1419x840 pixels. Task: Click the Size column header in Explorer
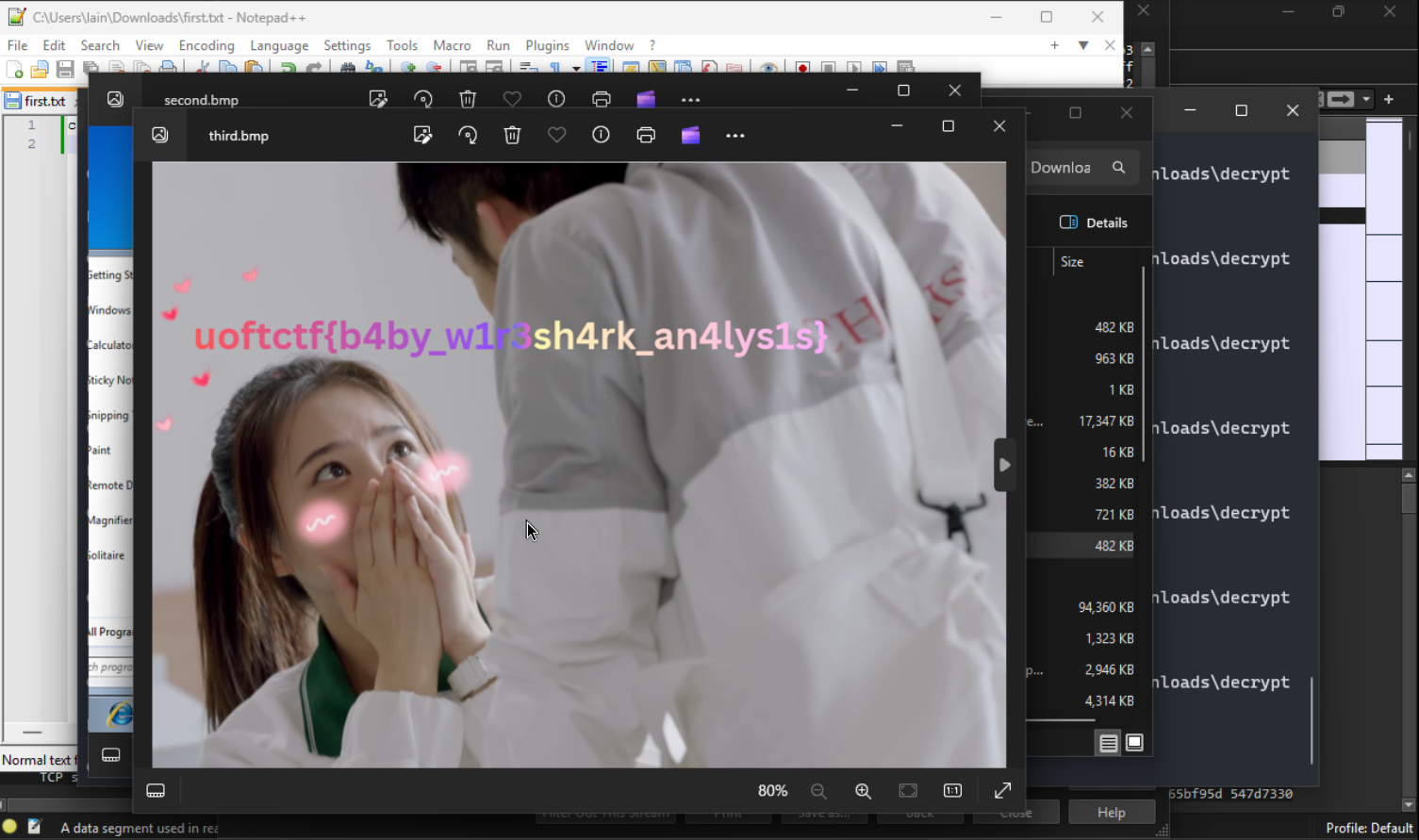(x=1072, y=262)
